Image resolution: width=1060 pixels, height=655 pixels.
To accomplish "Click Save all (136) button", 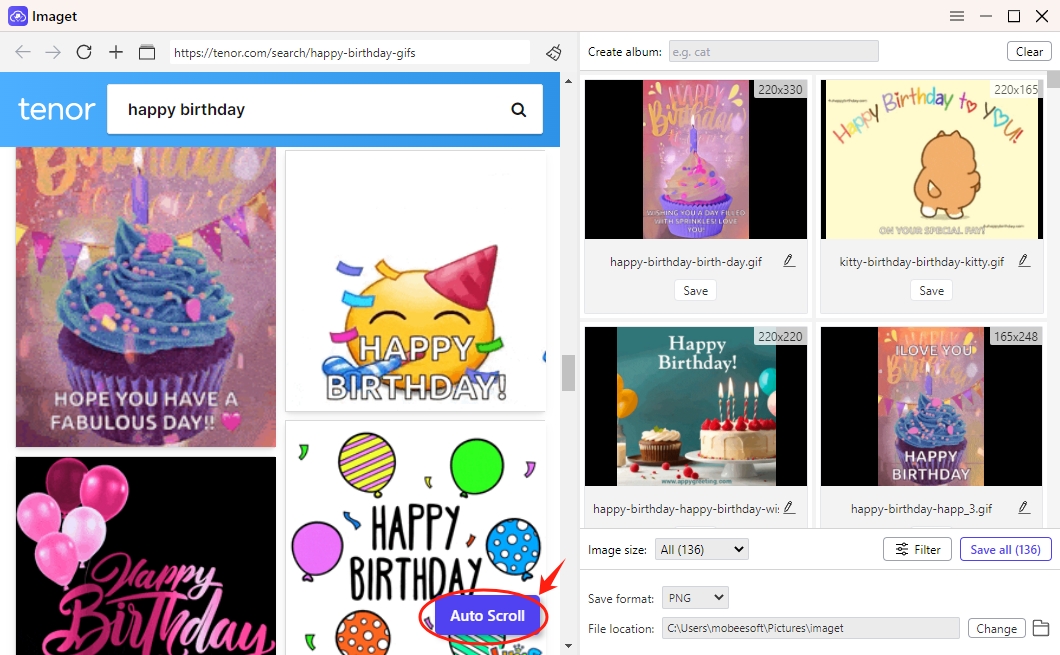I will click(1005, 549).
